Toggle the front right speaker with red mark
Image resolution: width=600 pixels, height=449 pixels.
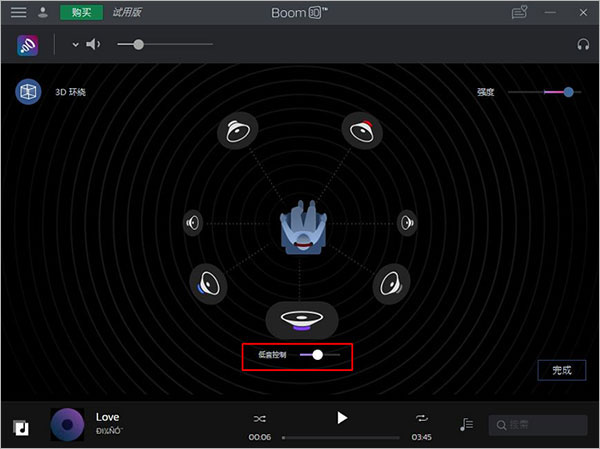coord(362,131)
